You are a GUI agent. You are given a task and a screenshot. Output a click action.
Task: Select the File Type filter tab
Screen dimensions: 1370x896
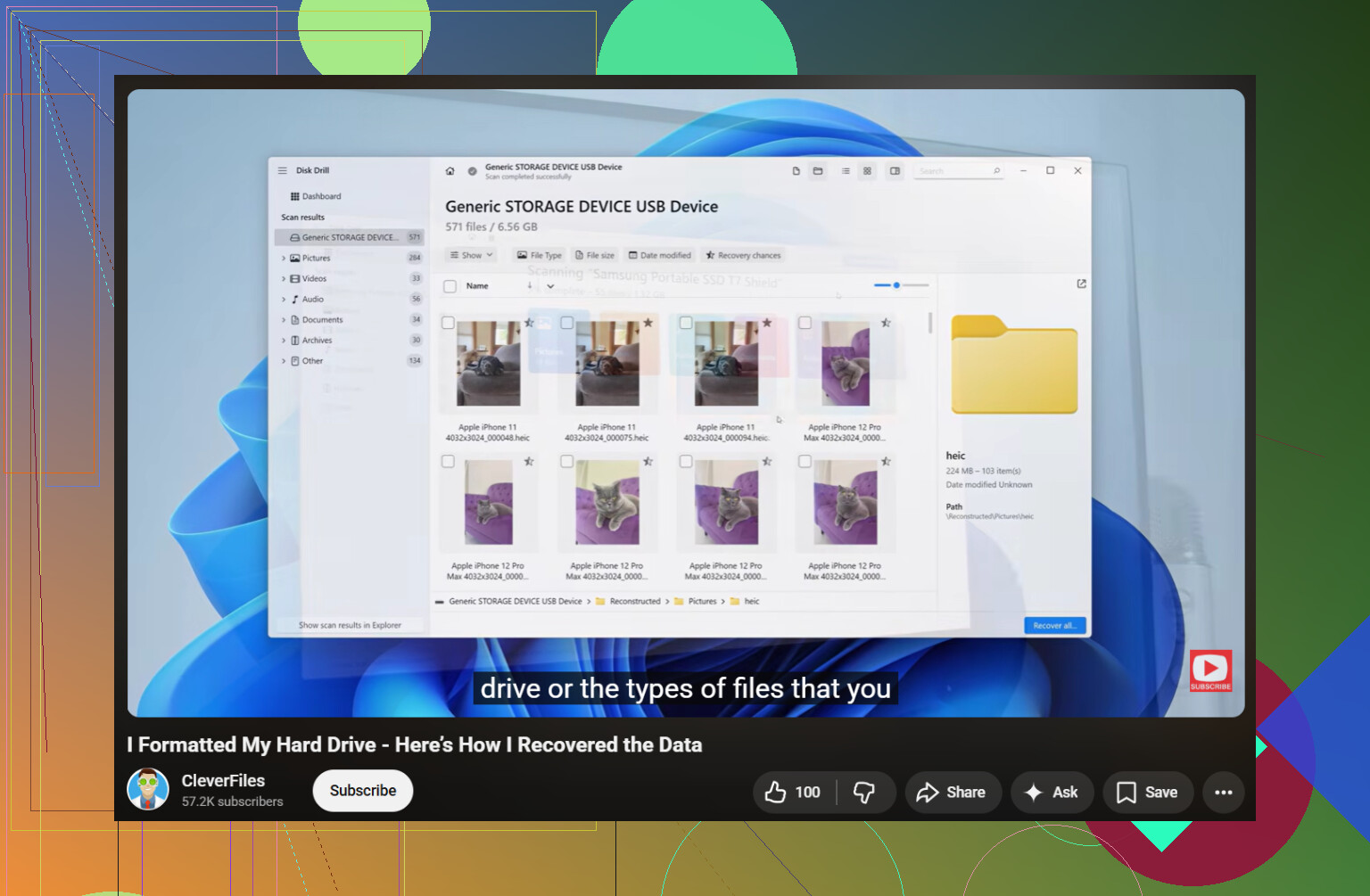click(x=540, y=255)
